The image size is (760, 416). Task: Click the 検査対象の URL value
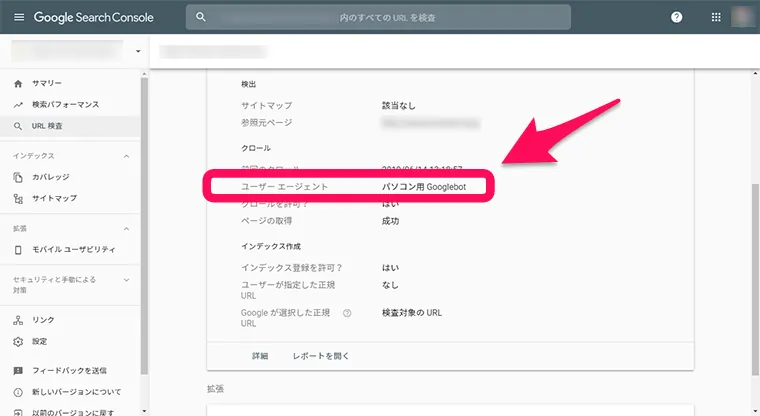click(x=412, y=313)
